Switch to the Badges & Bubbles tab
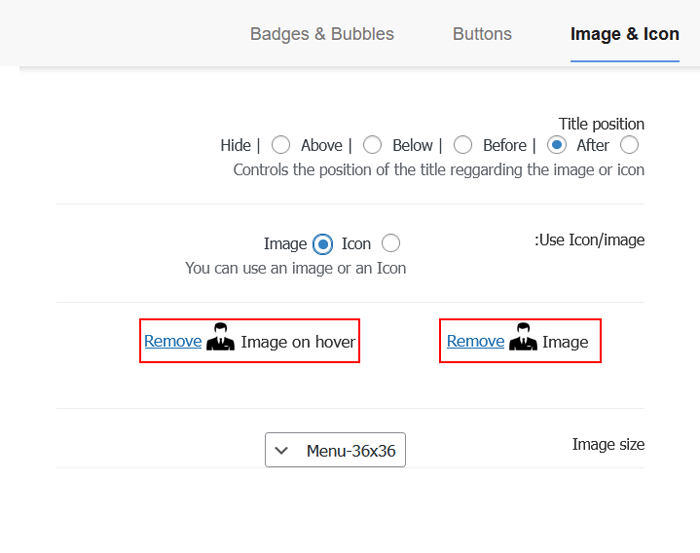The width and height of the screenshot is (700, 553). 322,34
